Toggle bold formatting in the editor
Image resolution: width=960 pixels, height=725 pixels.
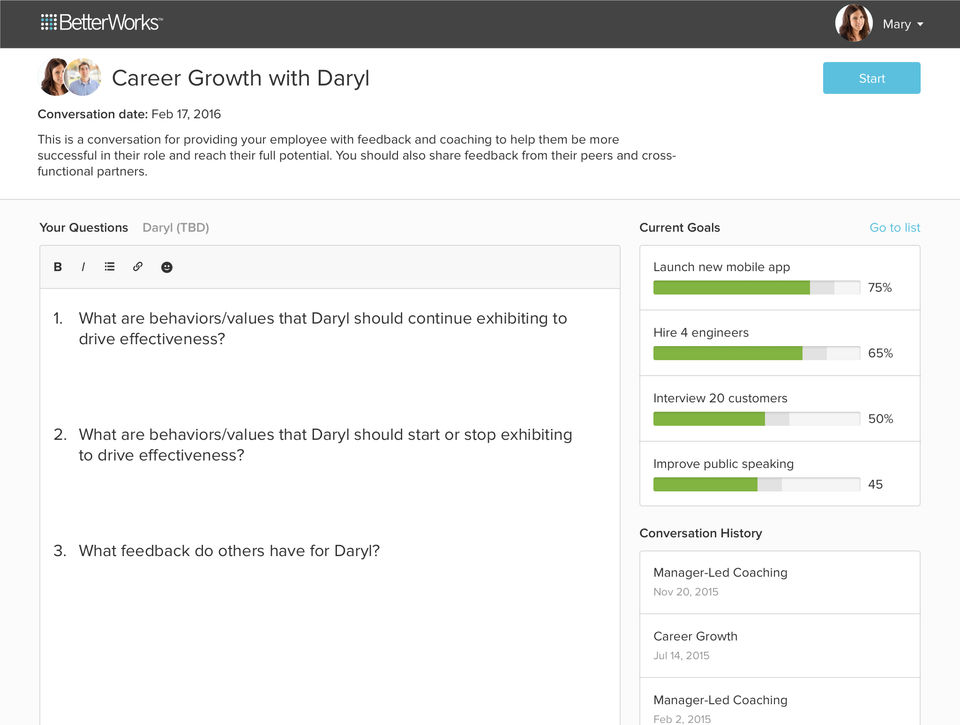(x=58, y=267)
